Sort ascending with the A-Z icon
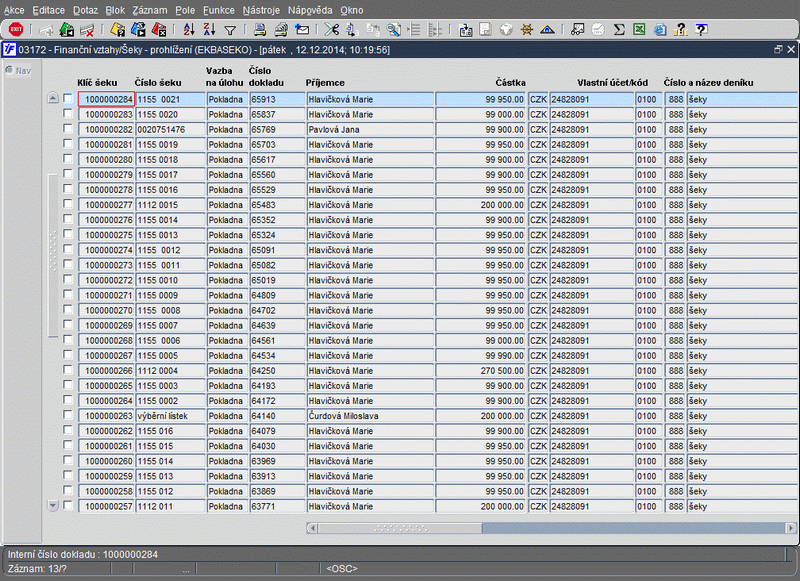This screenshot has height=581, width=800. [x=189, y=30]
